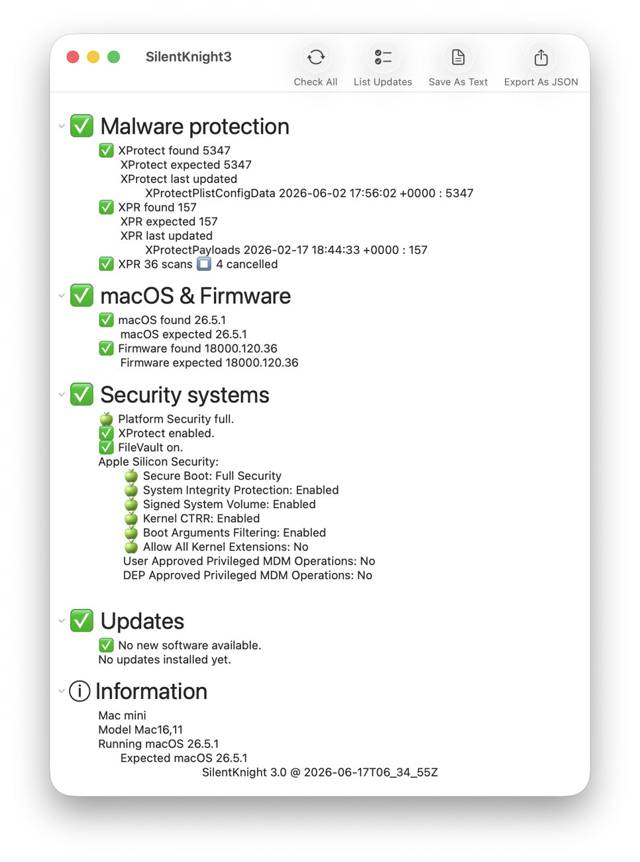Collapse the Security systems section chevron
This screenshot has width=640, height=862.
pyautogui.click(x=62, y=395)
